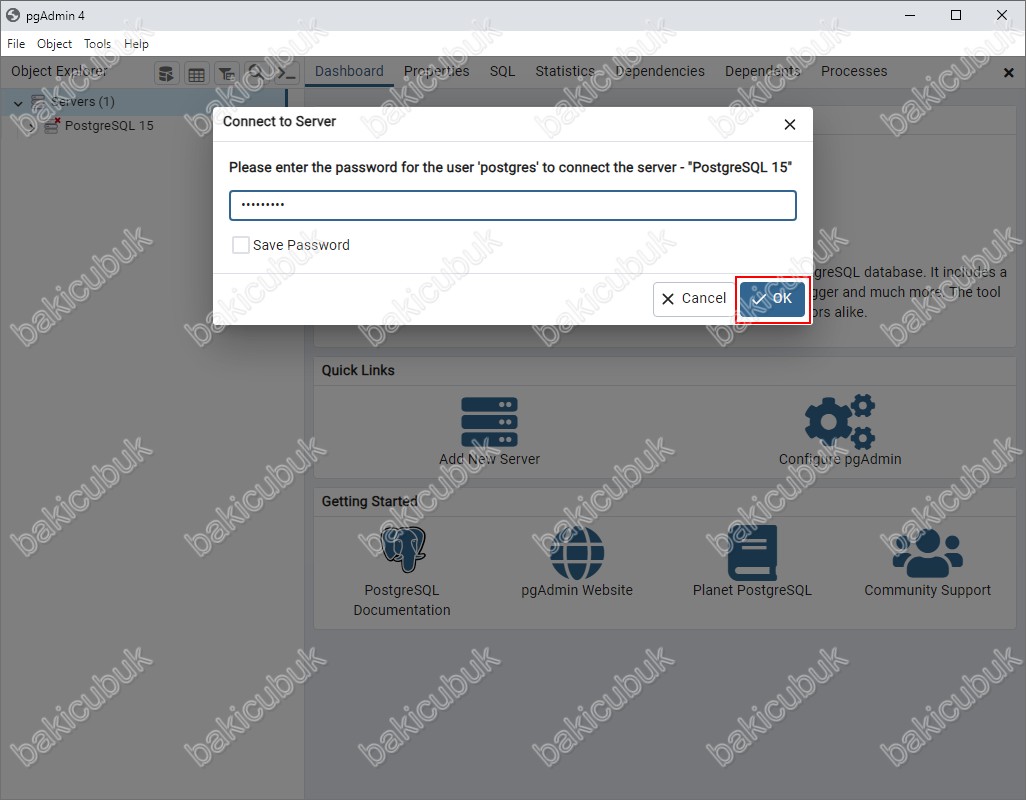Screen dimensions: 1026x800
Task: Close the Connect to Server dialog
Action: point(790,124)
